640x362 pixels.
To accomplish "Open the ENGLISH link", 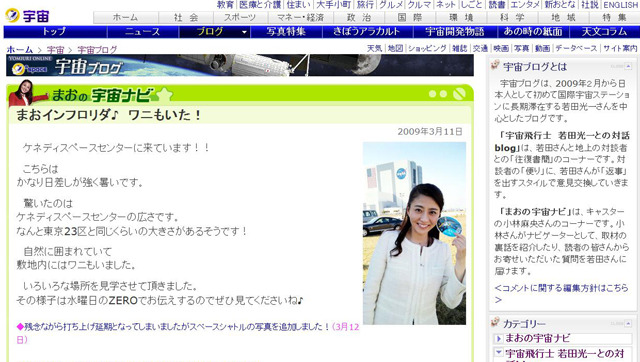I will [x=620, y=5].
